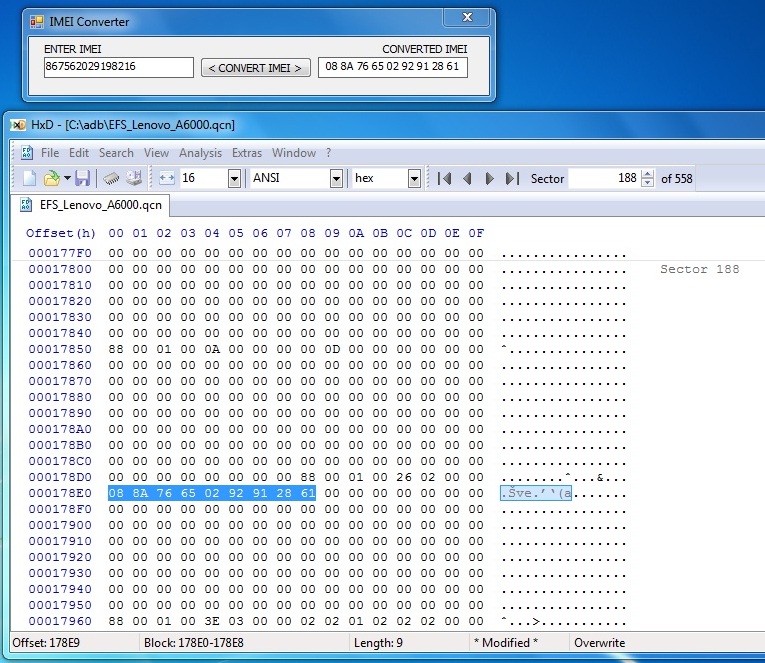The image size is (765, 663).
Task: Click the Open disk icon in HxD
Action: (134, 178)
